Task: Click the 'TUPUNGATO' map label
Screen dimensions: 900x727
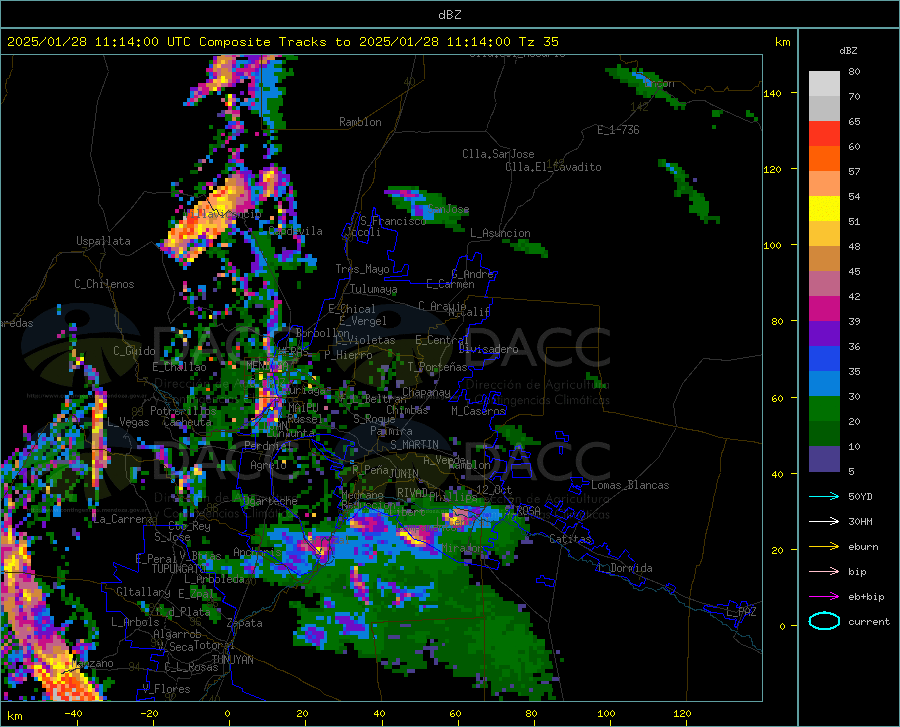Action: [179, 569]
